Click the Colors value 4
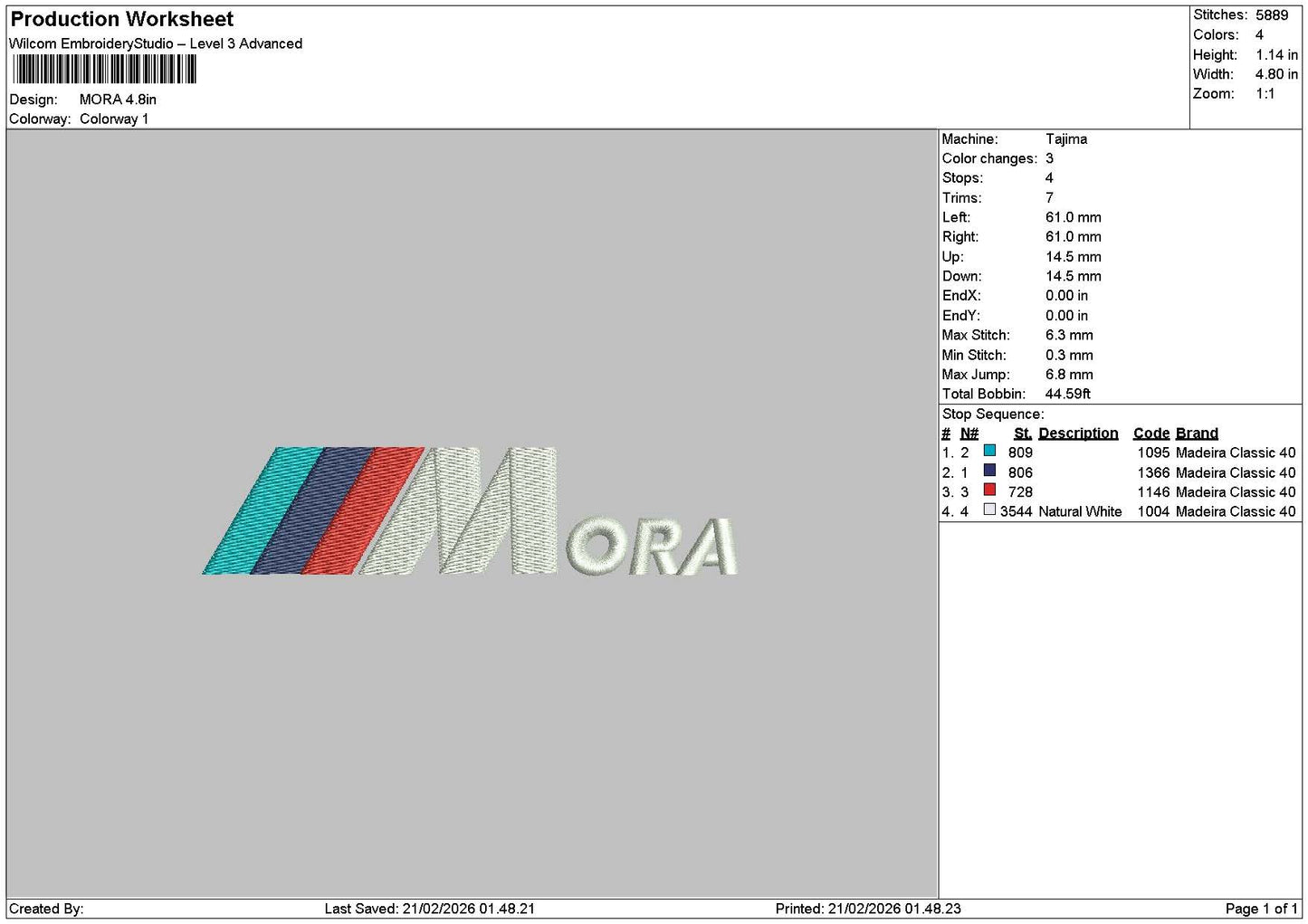Screen dimensions: 1308x924 tap(1259, 35)
